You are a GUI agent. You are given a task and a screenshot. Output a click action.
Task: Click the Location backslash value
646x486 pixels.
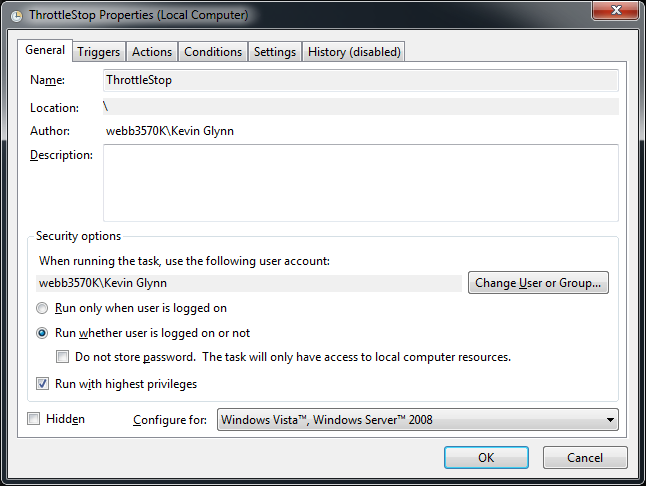tap(105, 107)
